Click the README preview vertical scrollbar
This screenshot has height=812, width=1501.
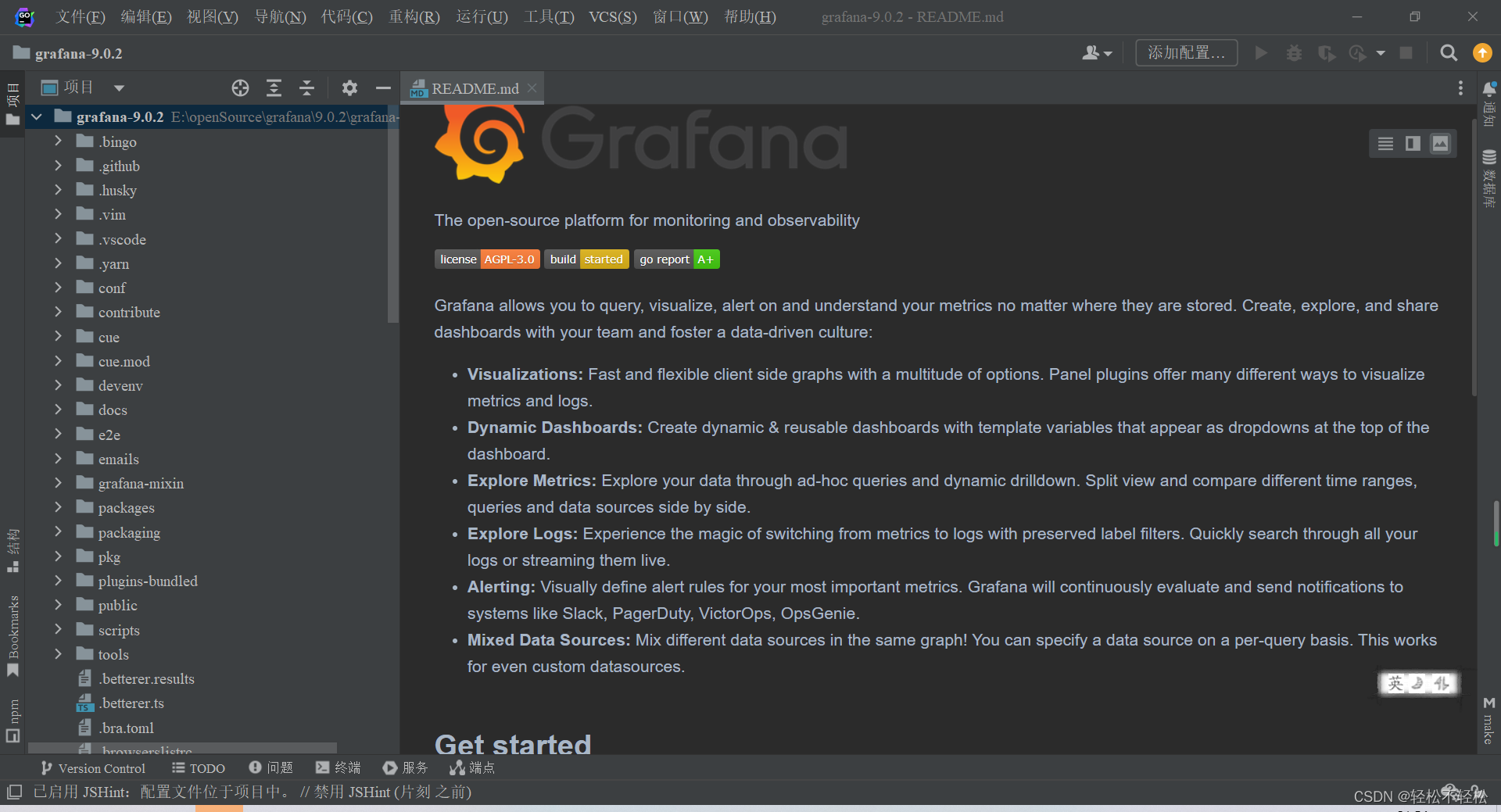tap(1474, 258)
